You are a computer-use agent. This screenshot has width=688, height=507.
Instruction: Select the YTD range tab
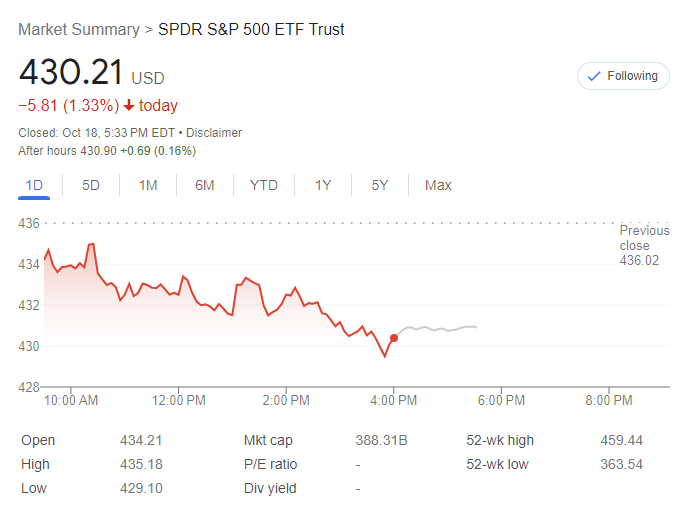[x=264, y=185]
